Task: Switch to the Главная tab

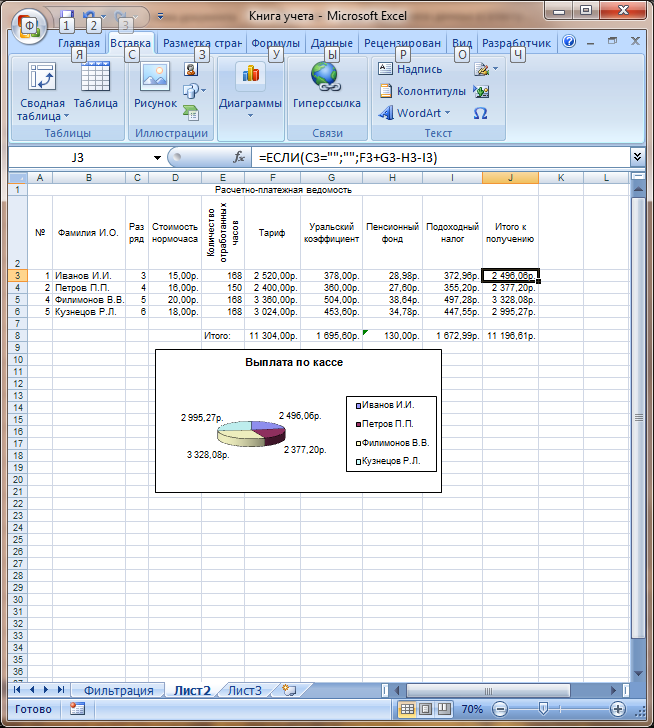Action: point(78,43)
